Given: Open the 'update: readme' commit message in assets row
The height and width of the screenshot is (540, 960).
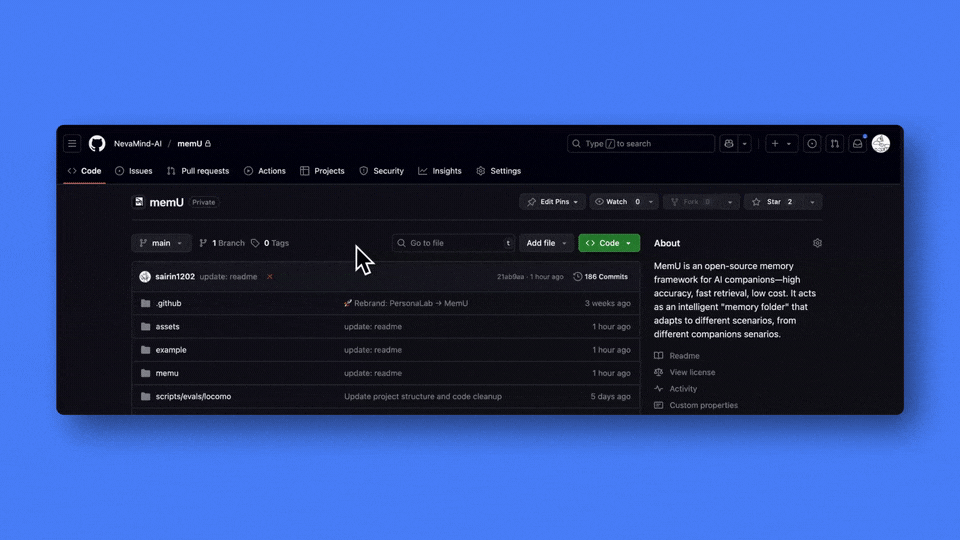Looking at the screenshot, I should tap(373, 326).
